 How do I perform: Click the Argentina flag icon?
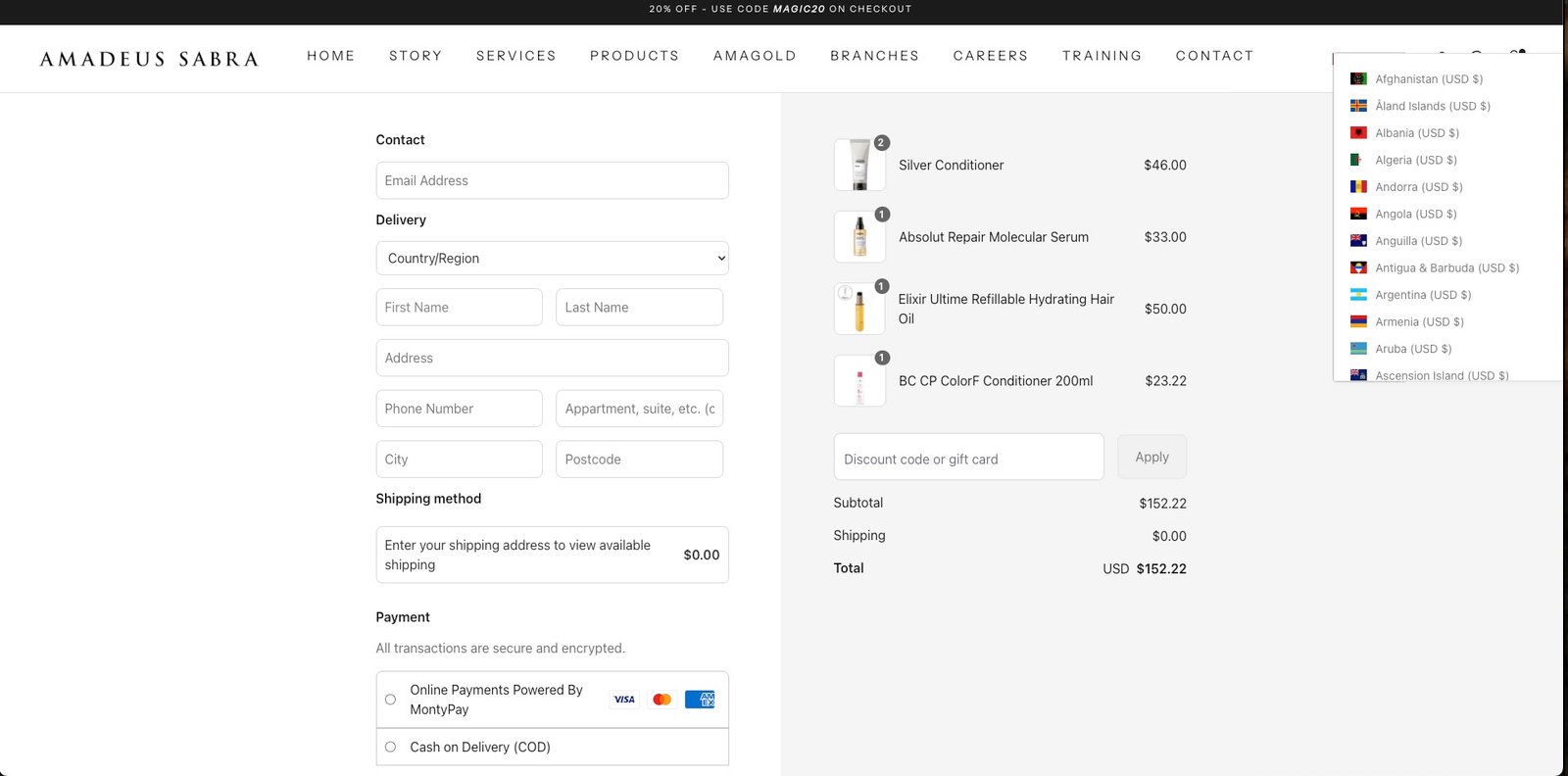pyautogui.click(x=1358, y=295)
